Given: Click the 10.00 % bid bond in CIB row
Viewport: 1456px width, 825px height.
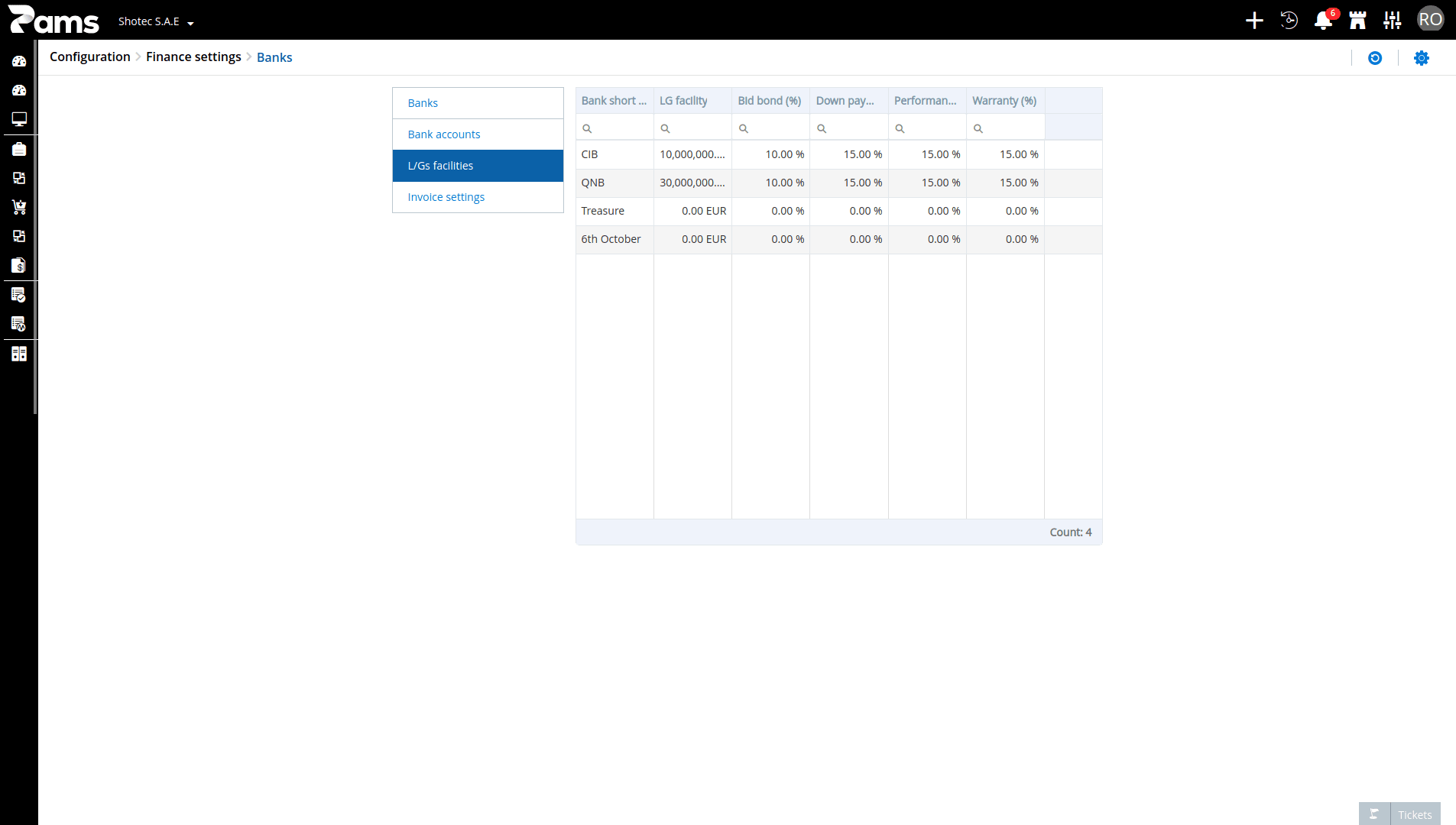Looking at the screenshot, I should pos(785,154).
